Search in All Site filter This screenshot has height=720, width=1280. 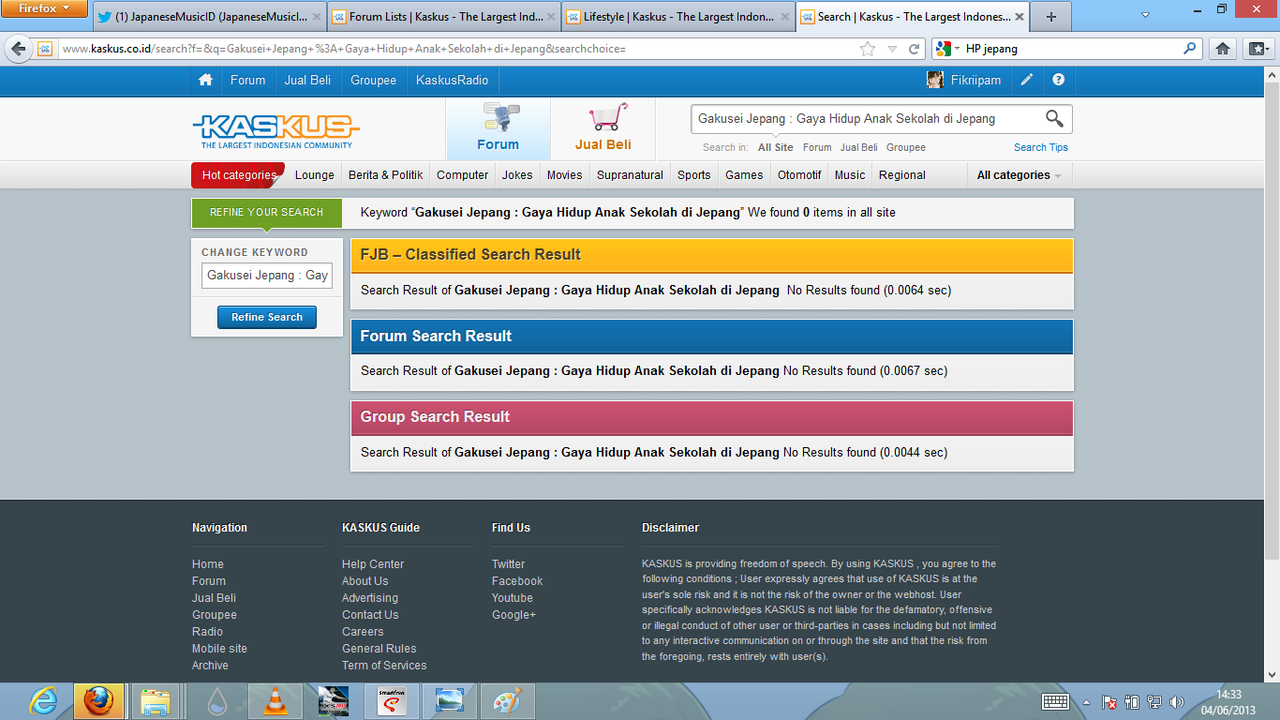775,147
